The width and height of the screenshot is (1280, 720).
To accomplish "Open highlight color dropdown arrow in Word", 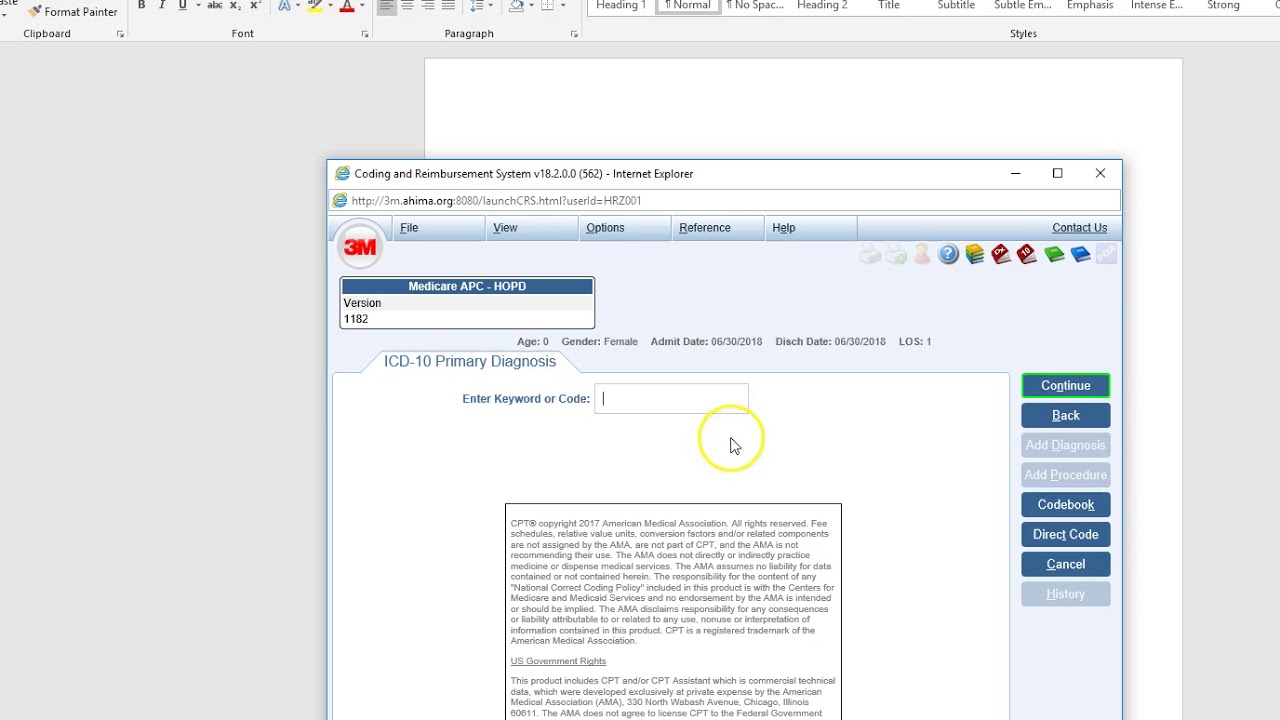I will [331, 6].
